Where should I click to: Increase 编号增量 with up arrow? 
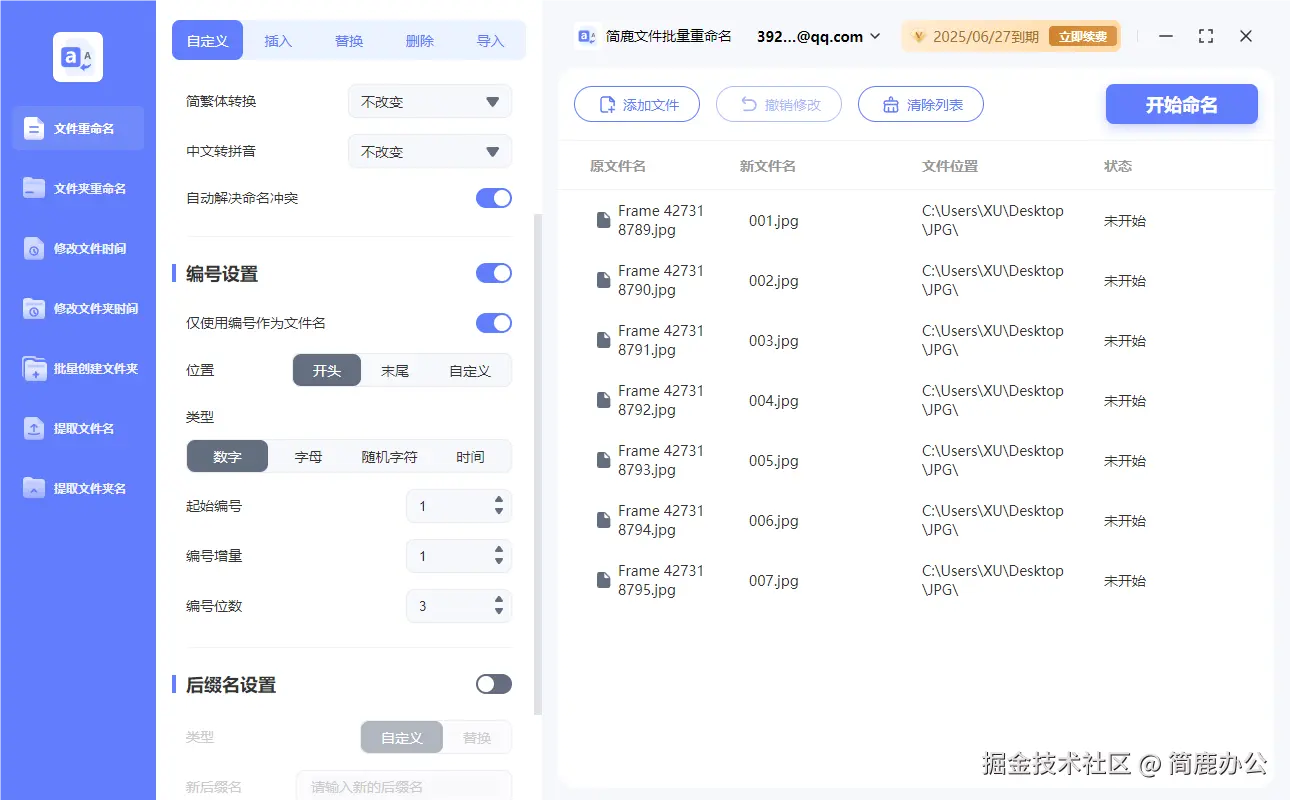499,549
